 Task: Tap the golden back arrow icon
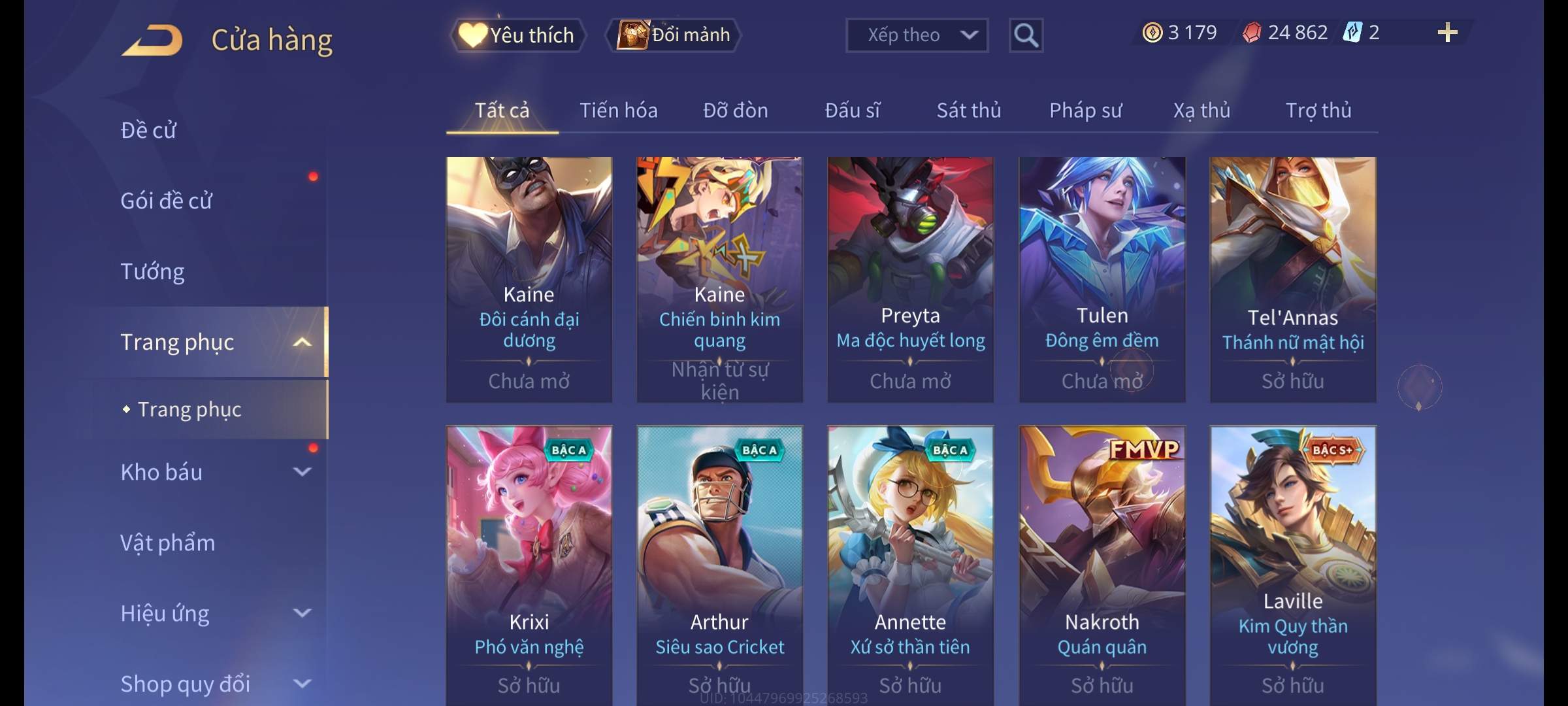(152, 40)
